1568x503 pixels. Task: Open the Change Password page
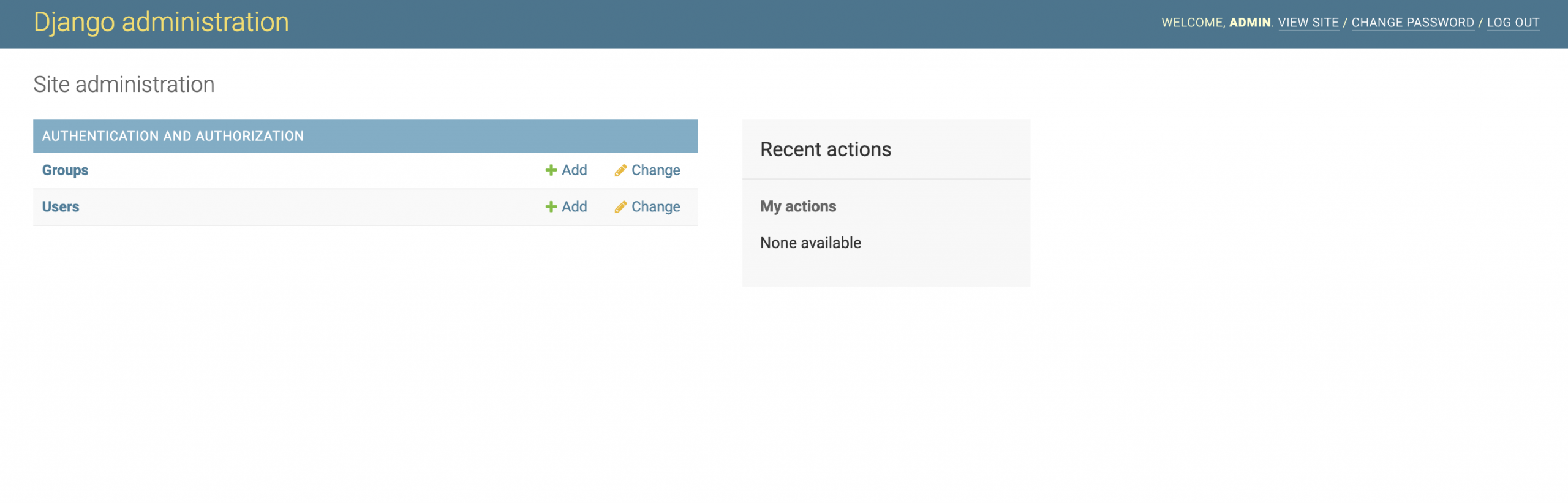[x=1412, y=23]
